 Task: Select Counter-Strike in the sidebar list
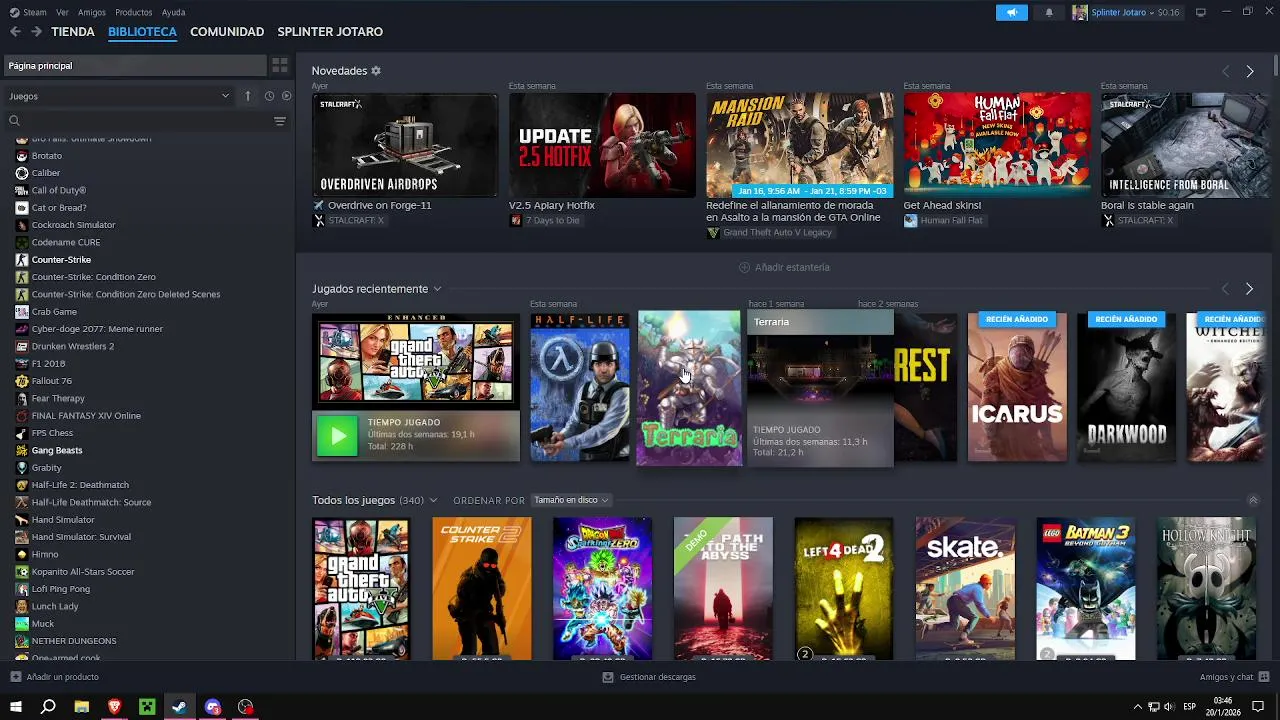tap(61, 260)
